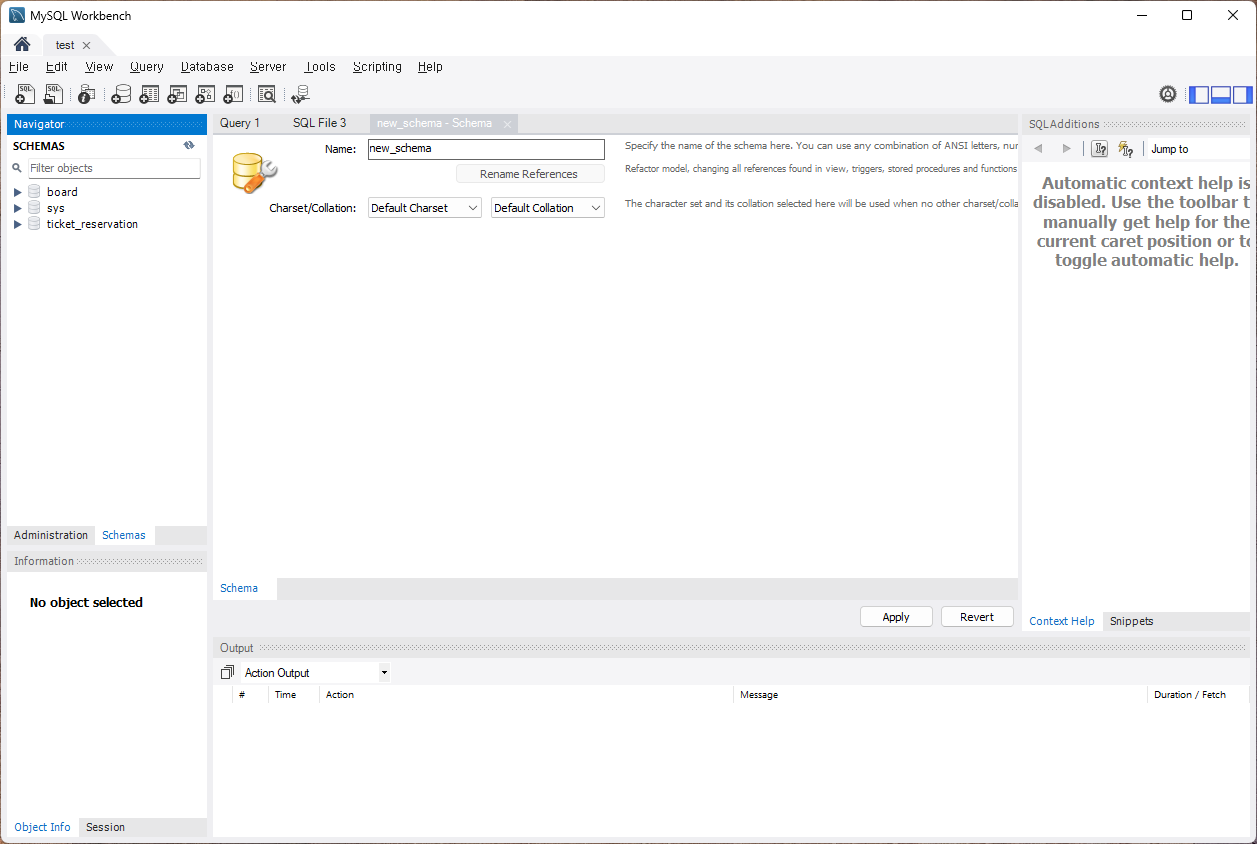Open the inspector for selected object

[x=87, y=94]
